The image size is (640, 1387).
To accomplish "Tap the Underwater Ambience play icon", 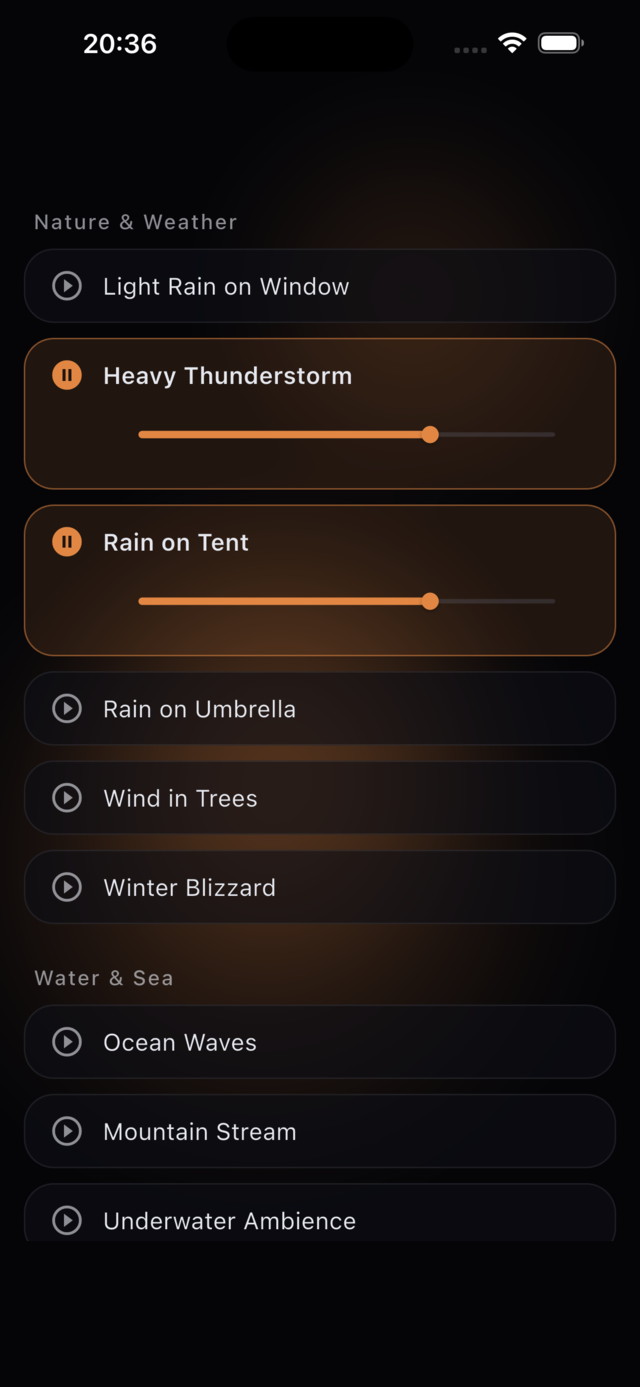I will pos(67,1220).
